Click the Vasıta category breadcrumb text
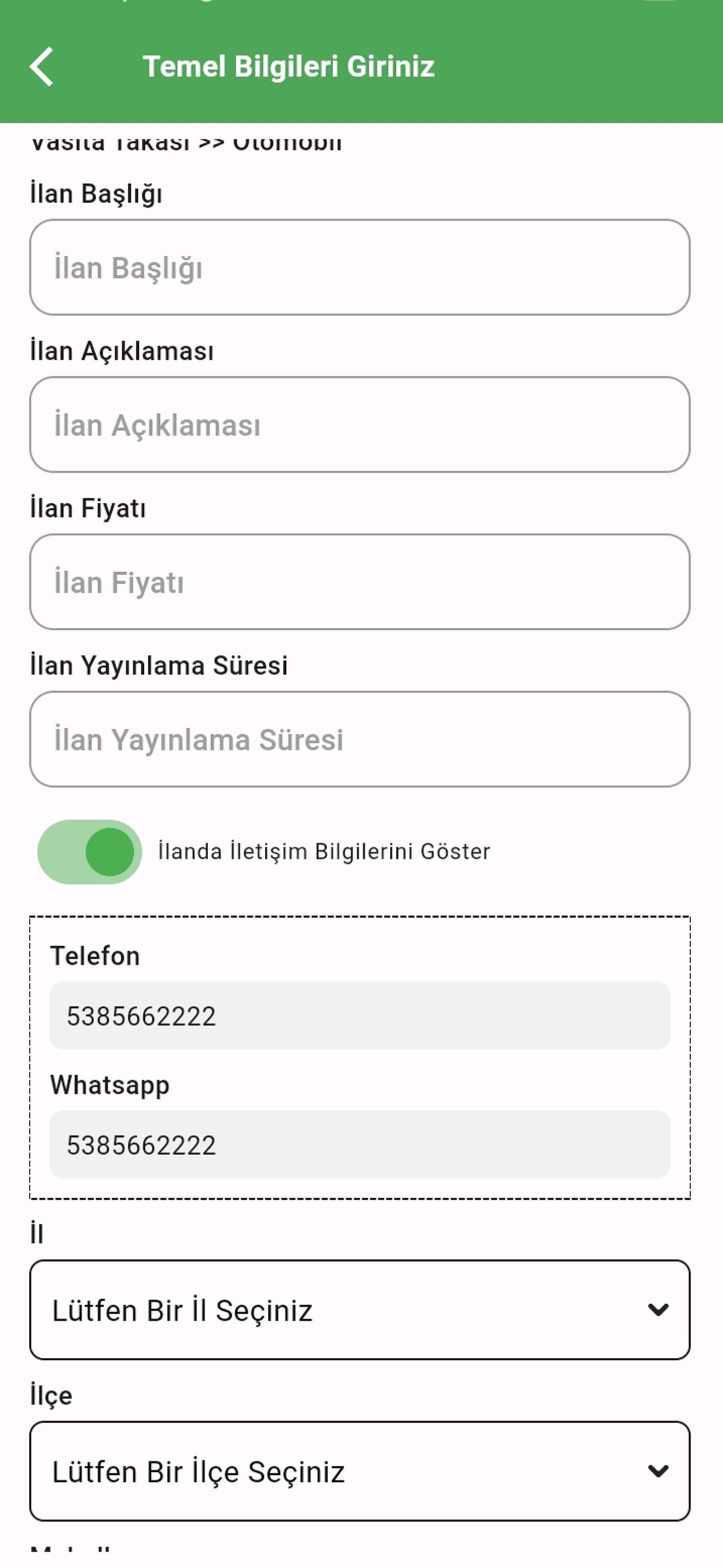This screenshot has width=723, height=1568. tap(186, 144)
